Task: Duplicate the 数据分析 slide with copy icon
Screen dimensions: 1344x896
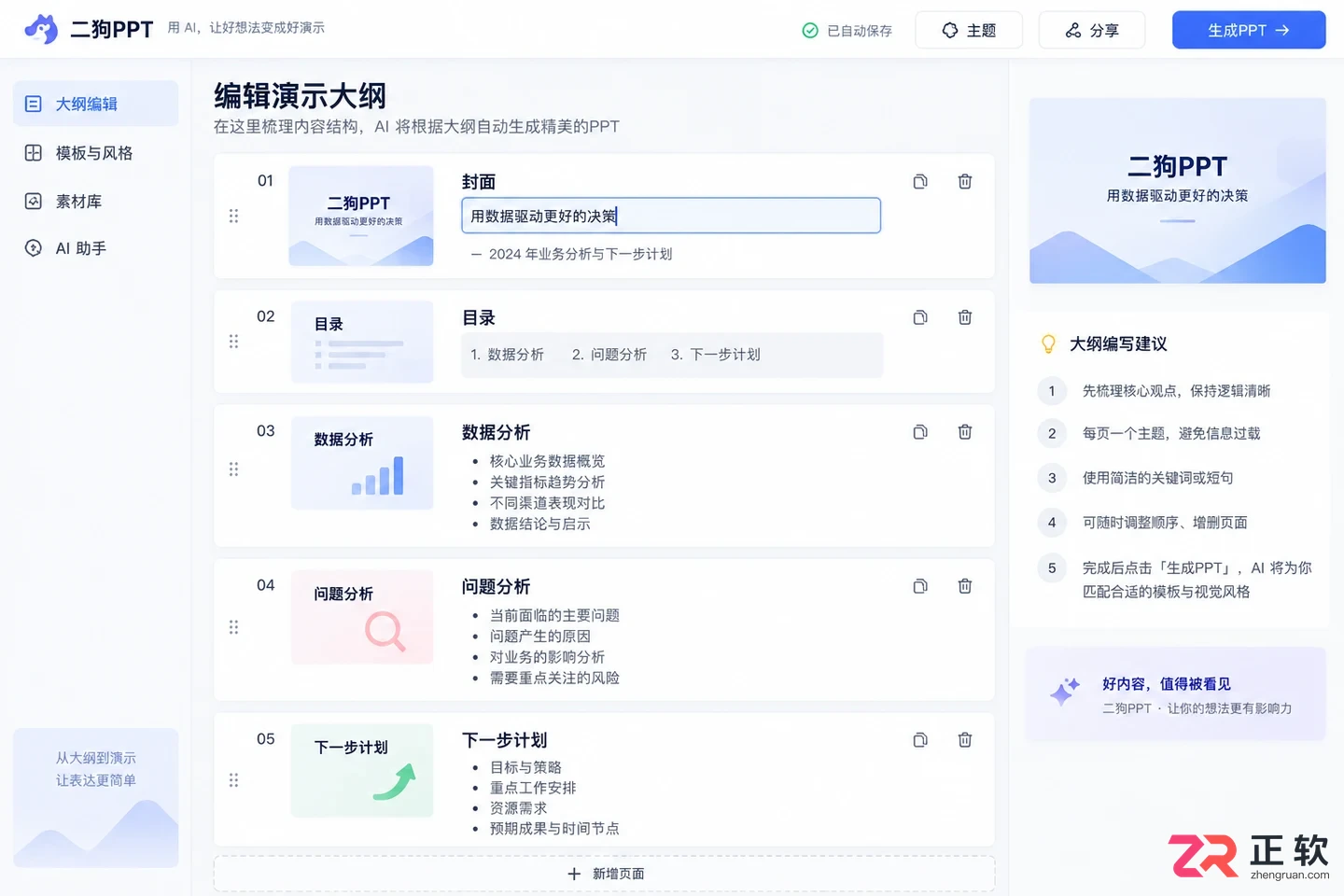Action: [920, 432]
